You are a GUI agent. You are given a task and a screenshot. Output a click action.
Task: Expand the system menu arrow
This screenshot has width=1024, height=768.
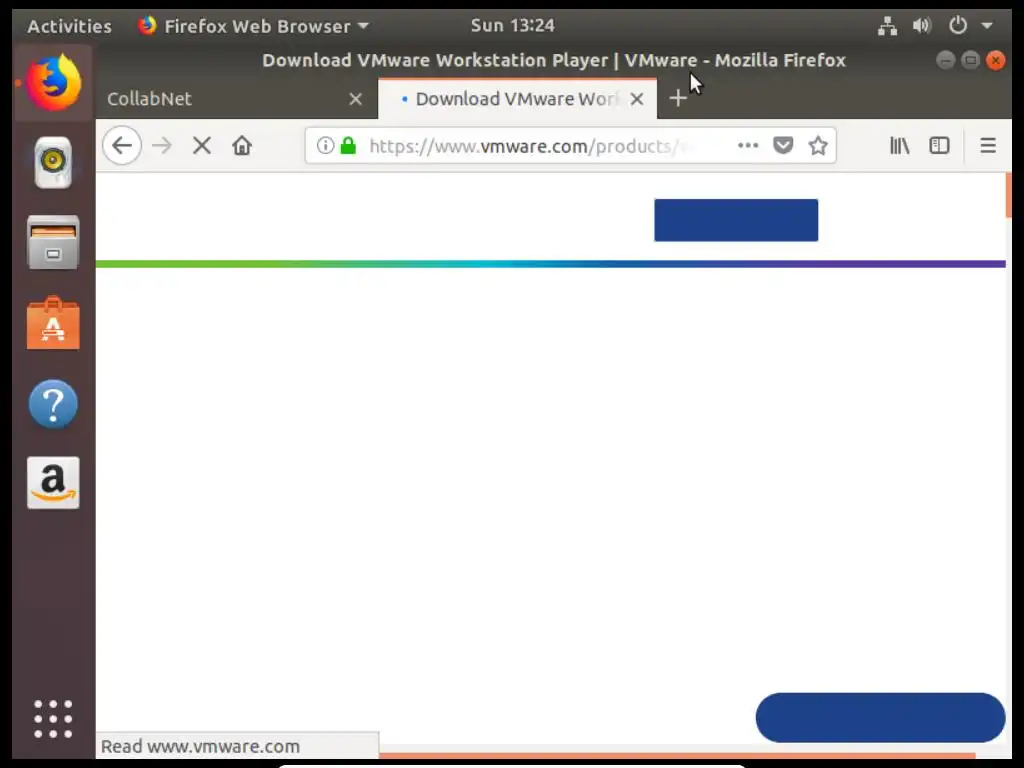tap(987, 26)
